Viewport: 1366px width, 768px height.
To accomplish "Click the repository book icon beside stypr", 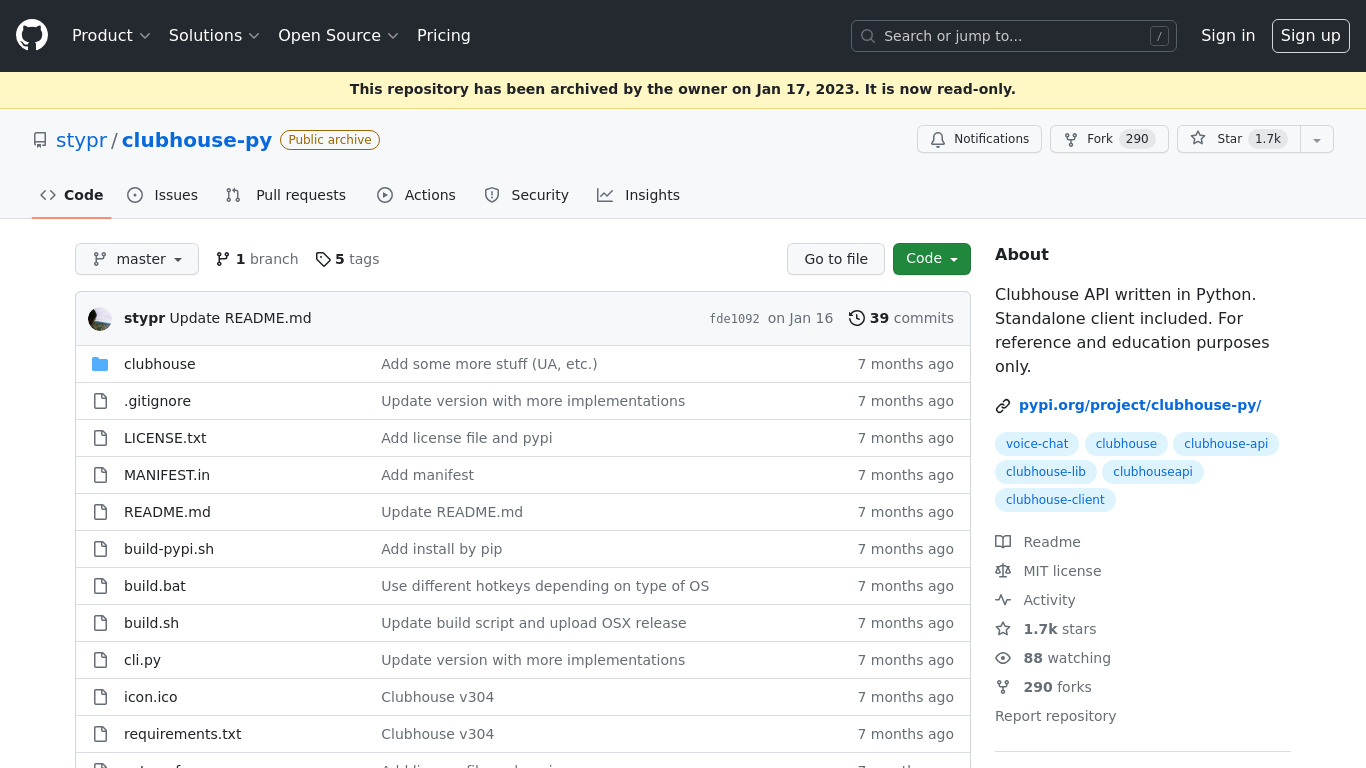I will [40, 140].
